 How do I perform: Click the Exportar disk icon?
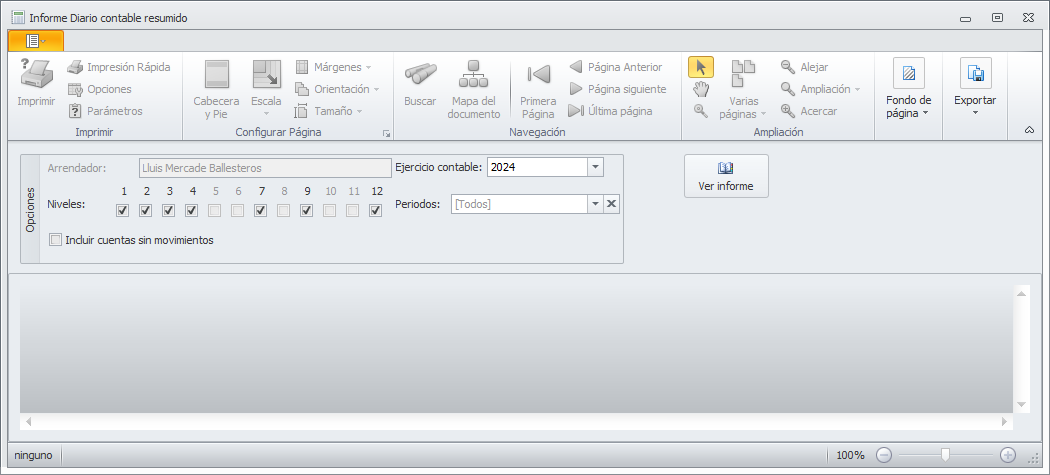click(x=976, y=73)
